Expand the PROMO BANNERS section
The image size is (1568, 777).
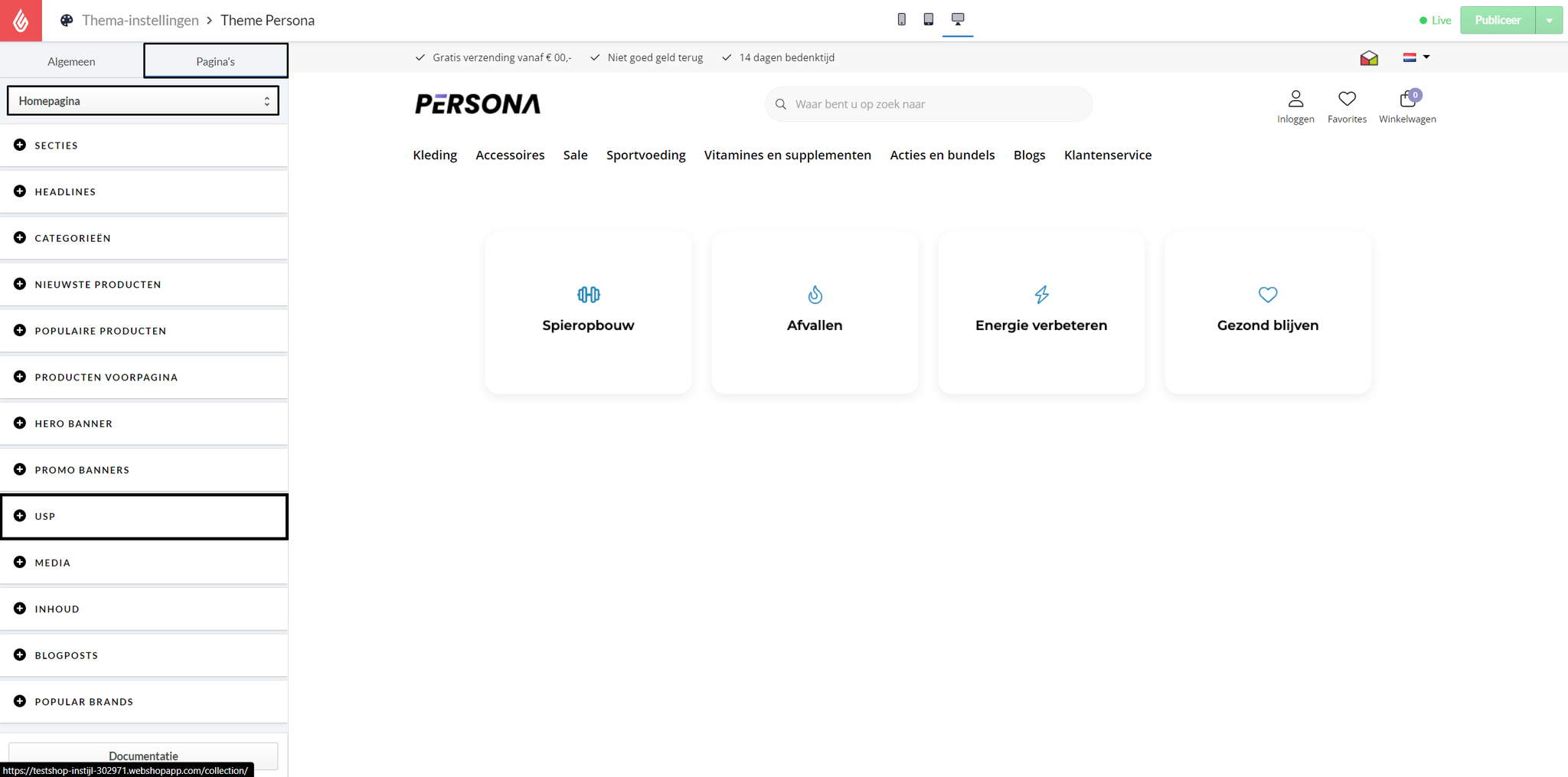(x=144, y=469)
